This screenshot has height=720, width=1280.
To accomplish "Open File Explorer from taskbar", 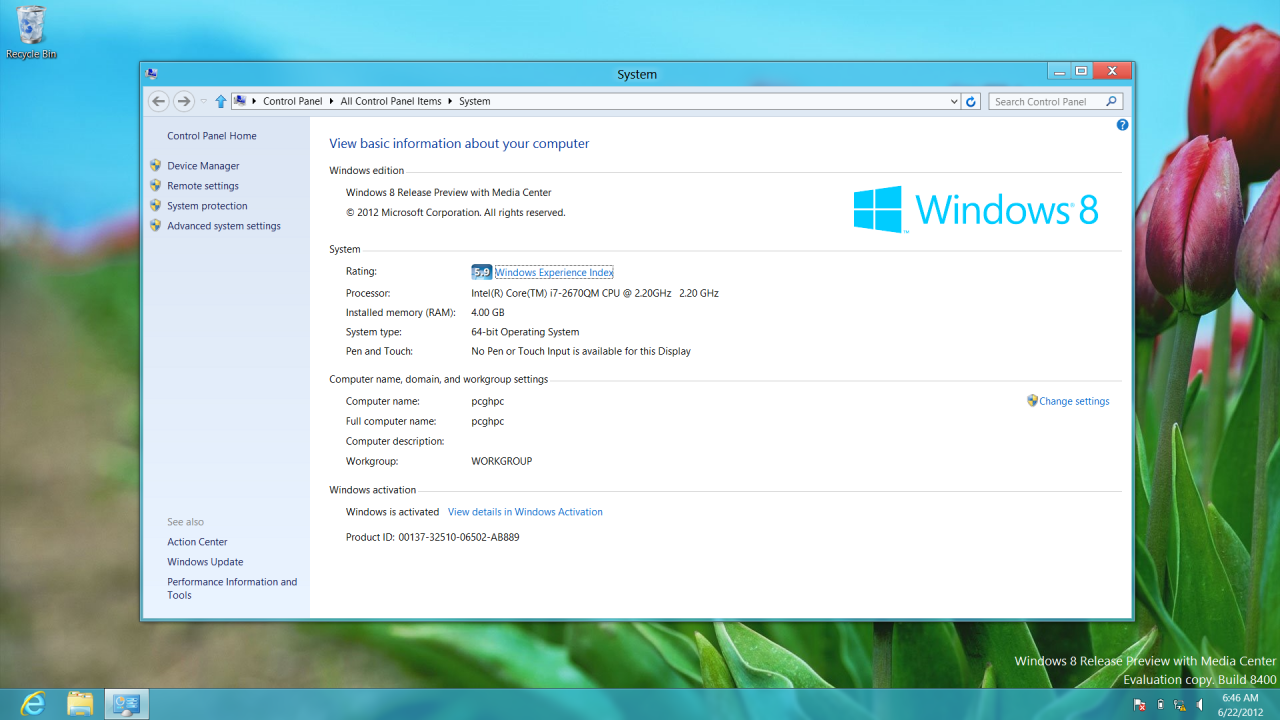I will point(80,704).
